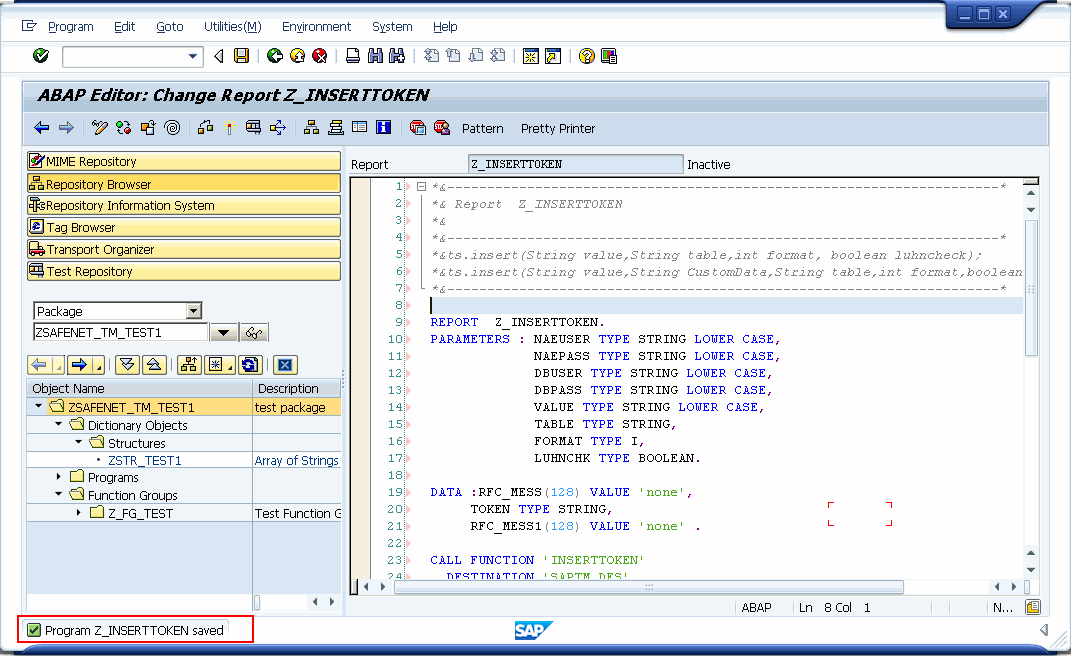Click the yellow Help question mark icon
The height and width of the screenshot is (656, 1071).
coord(586,56)
